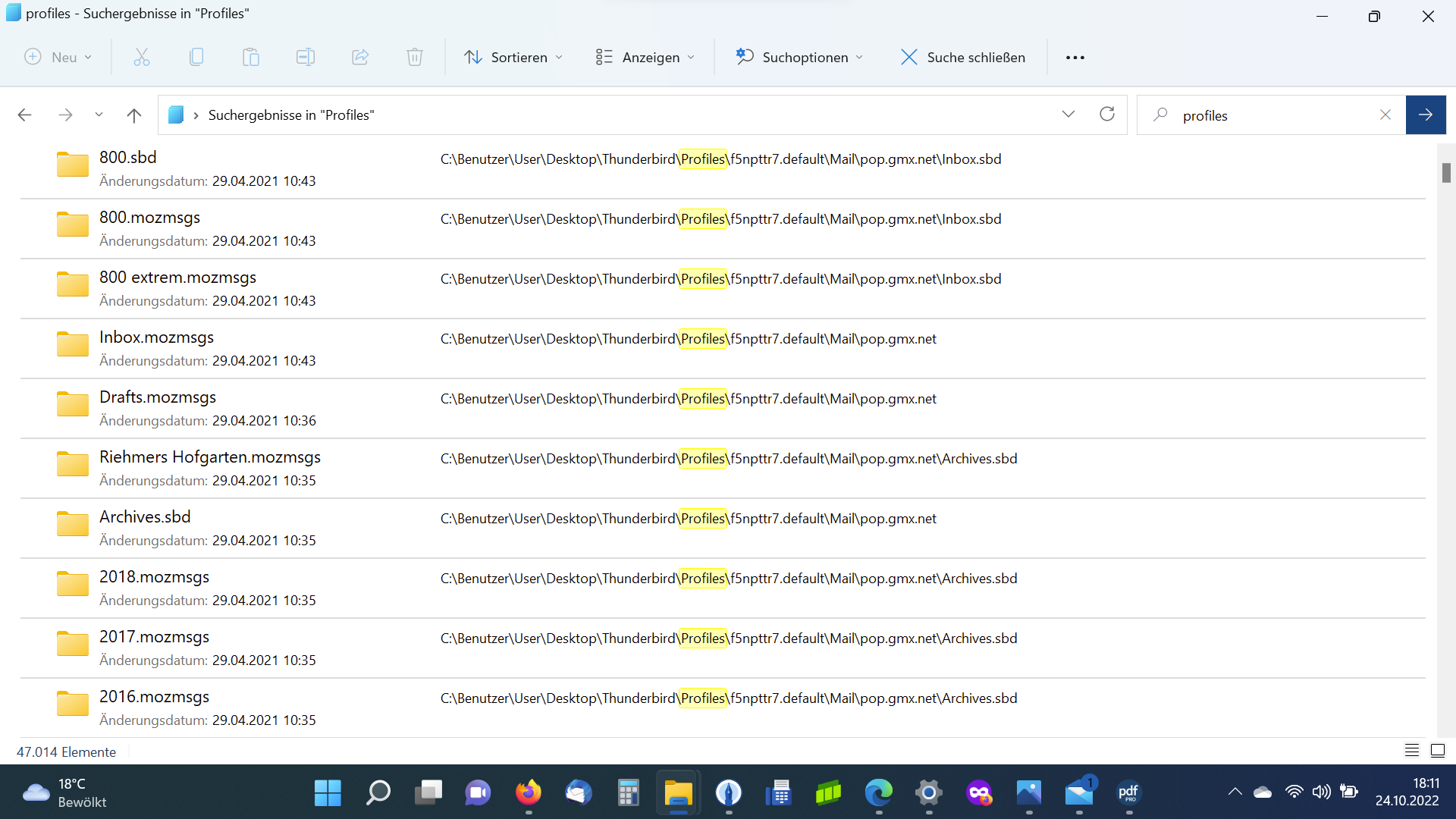Click the vertical scrollbar thumb
This screenshot has width=1456, height=819.
[1446, 173]
